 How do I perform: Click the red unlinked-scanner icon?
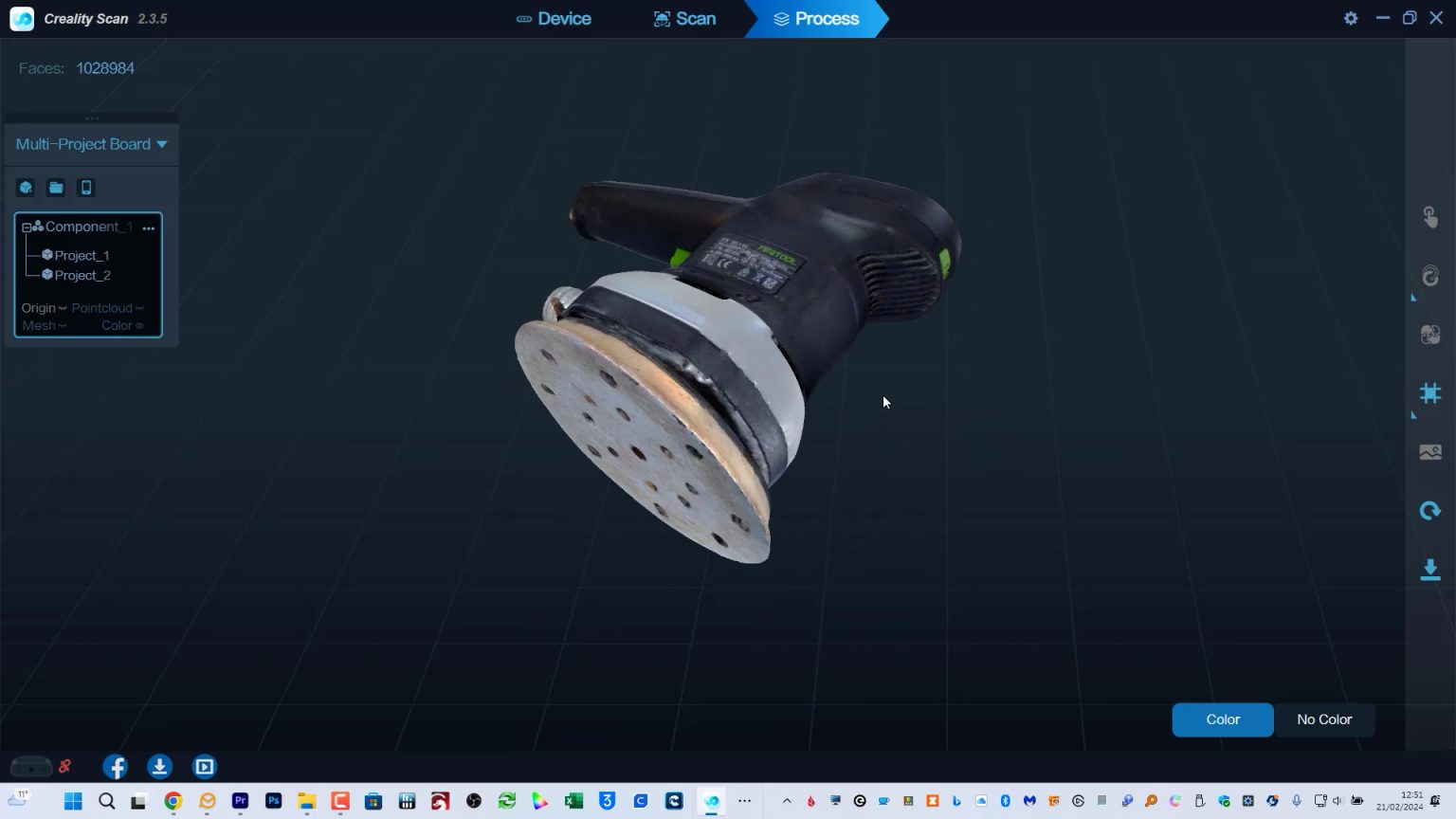65,766
